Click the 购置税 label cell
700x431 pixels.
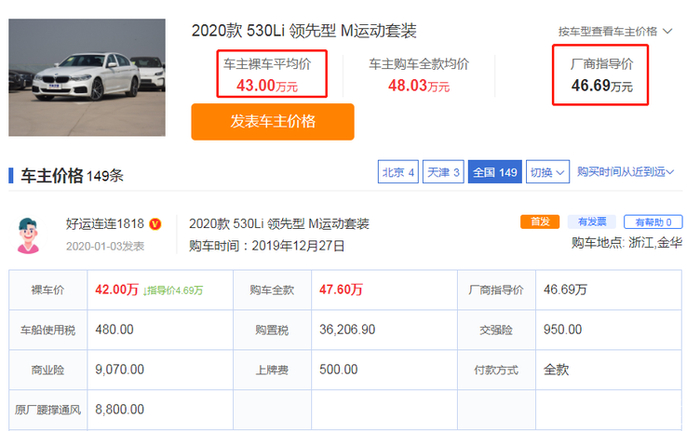272,330
